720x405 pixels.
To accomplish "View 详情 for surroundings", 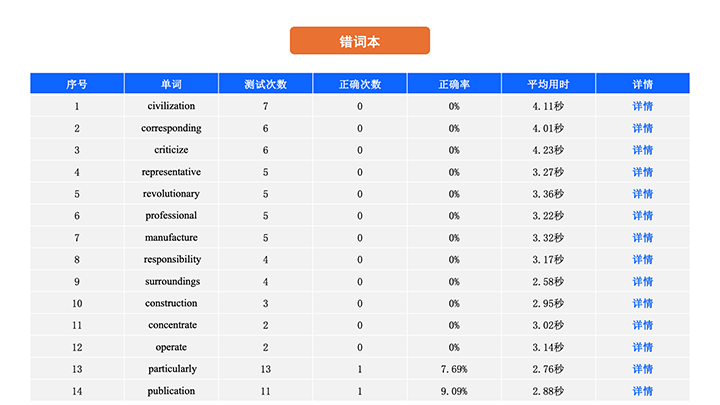I will (x=642, y=282).
